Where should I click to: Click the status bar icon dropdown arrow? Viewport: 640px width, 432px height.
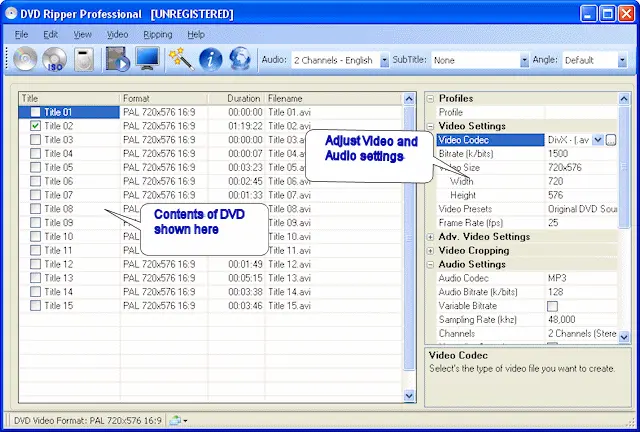coord(185,421)
